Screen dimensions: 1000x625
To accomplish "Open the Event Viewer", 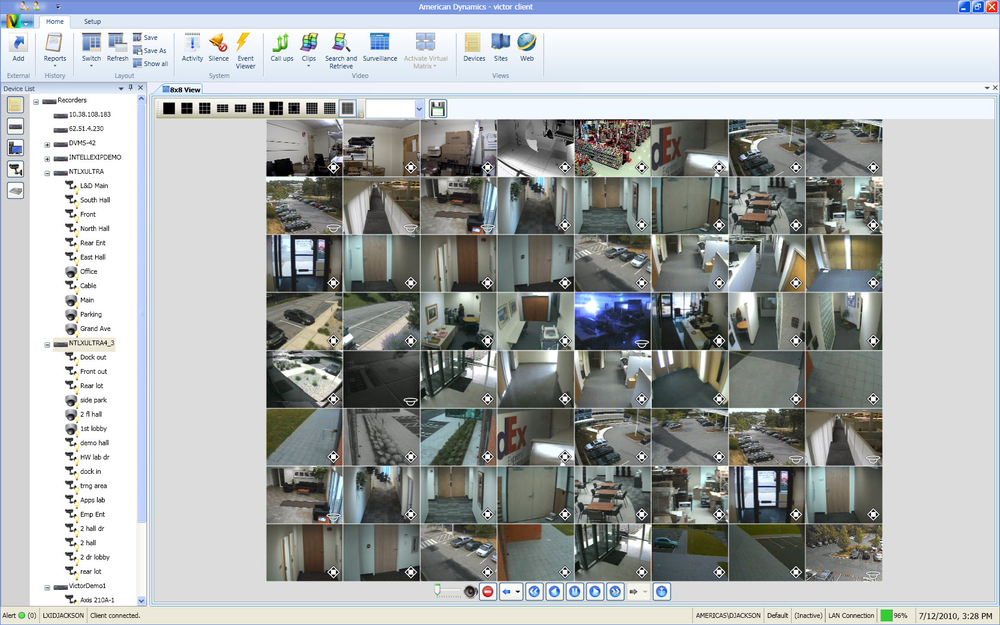I will click(x=245, y=47).
